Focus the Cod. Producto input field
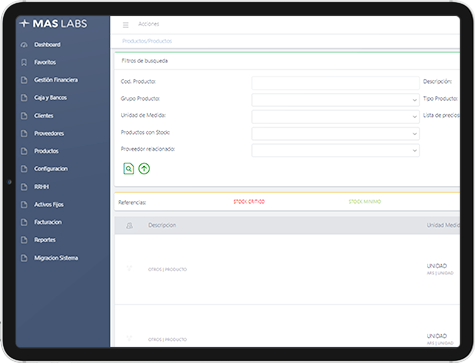Screen dimensions: 475x363 335,83
